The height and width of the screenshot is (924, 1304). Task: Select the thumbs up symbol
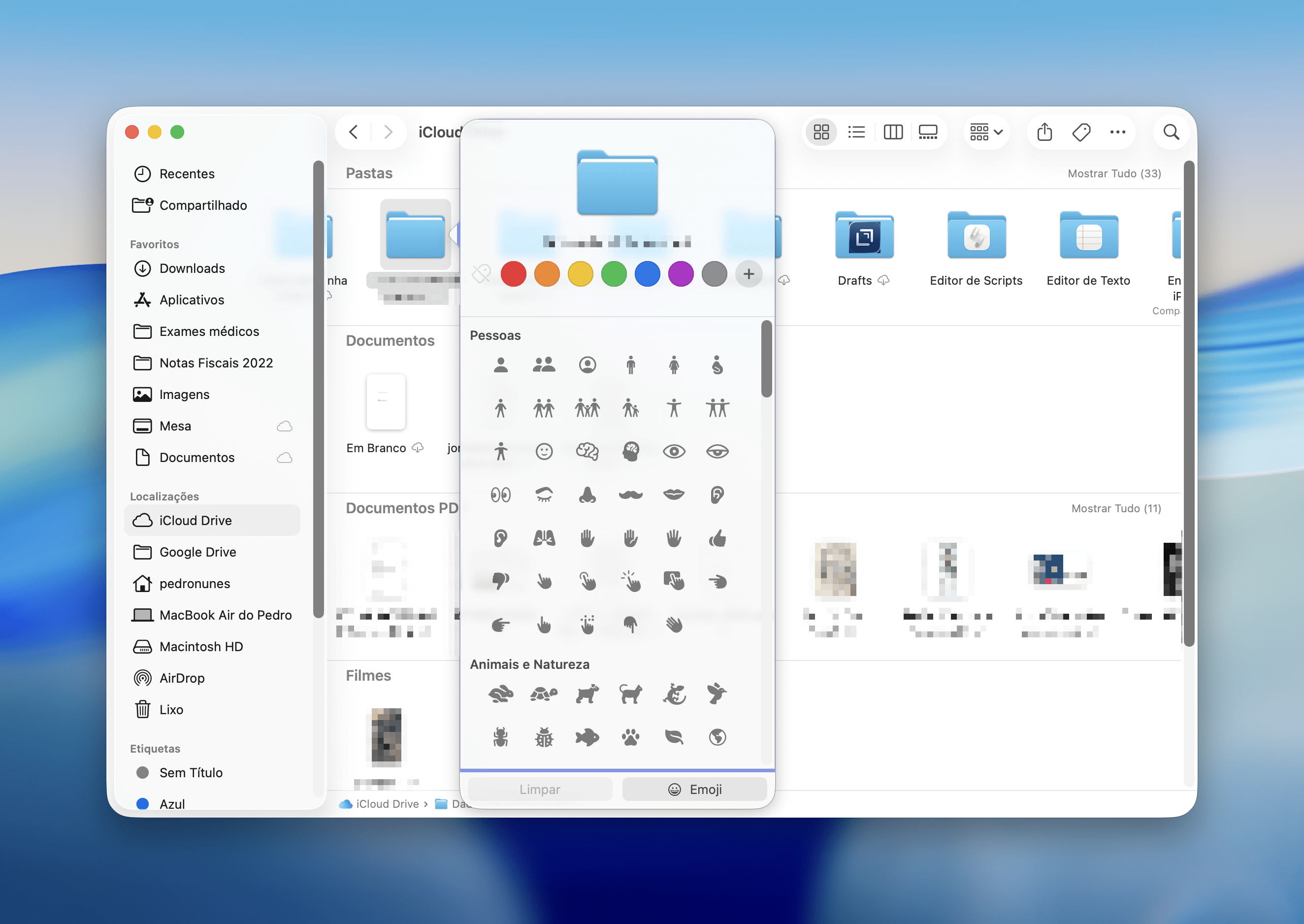coord(717,538)
